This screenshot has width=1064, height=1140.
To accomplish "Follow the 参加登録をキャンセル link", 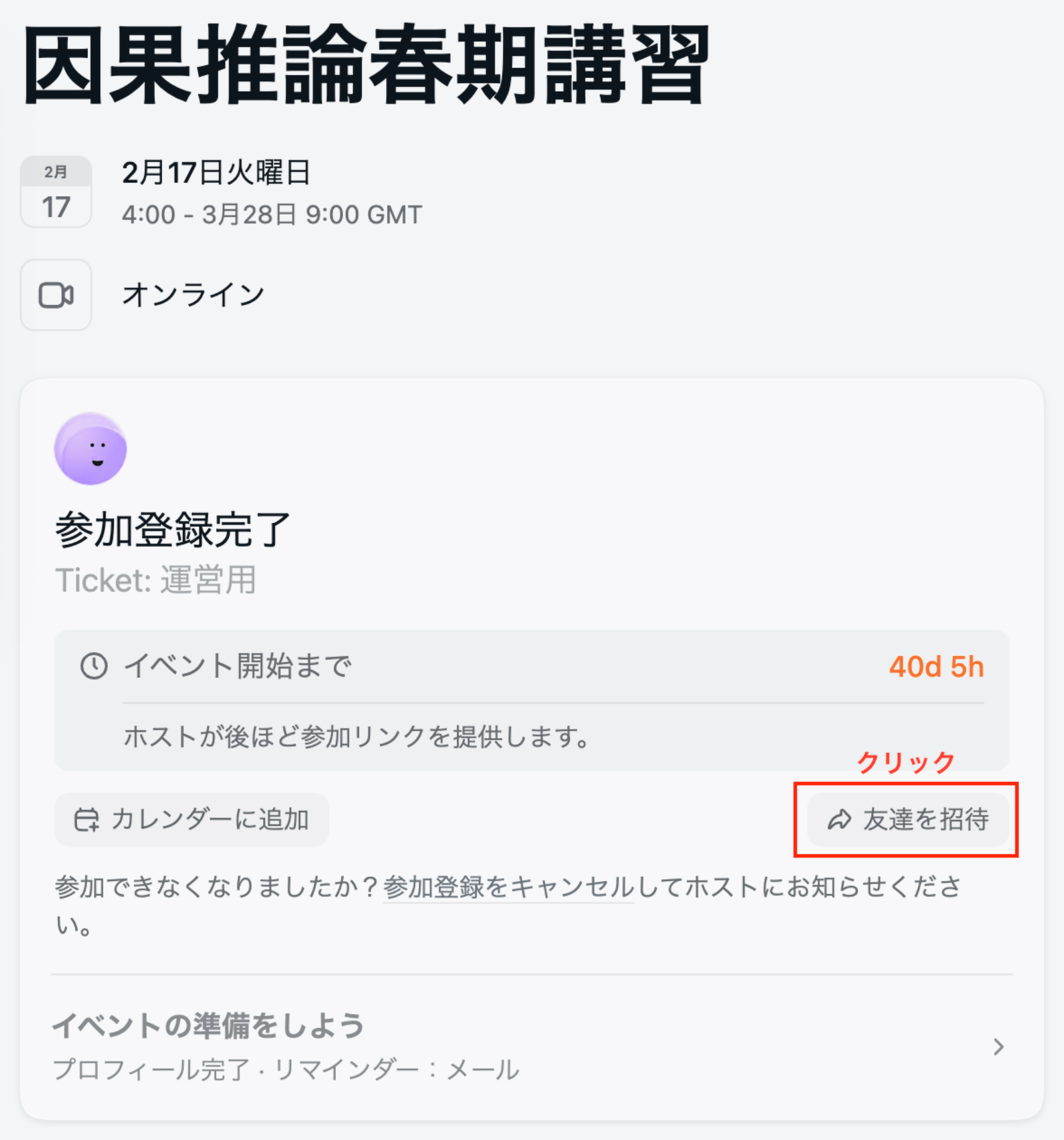I will 509,887.
